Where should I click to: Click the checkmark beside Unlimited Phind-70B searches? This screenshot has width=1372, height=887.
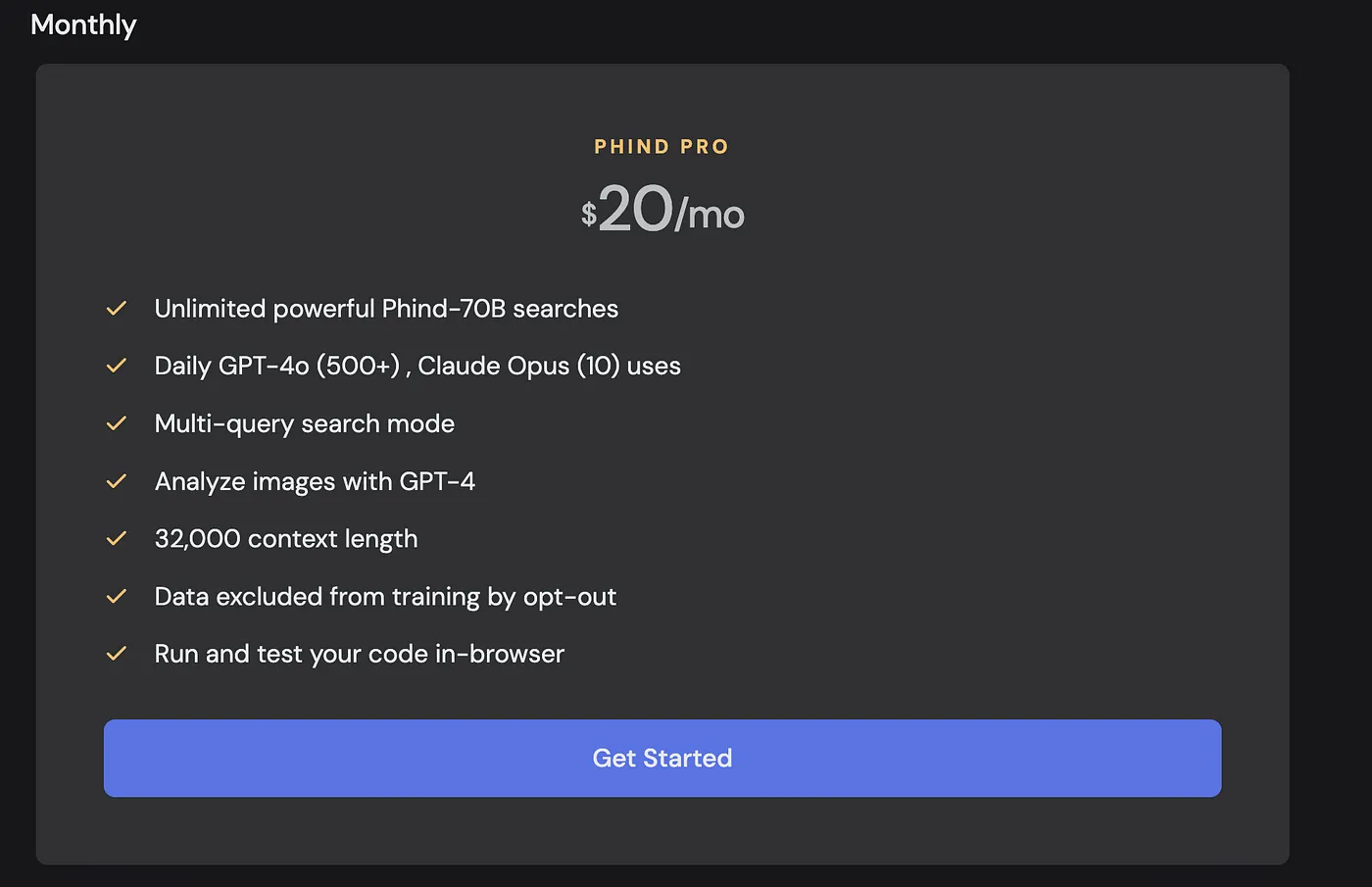pos(117,309)
